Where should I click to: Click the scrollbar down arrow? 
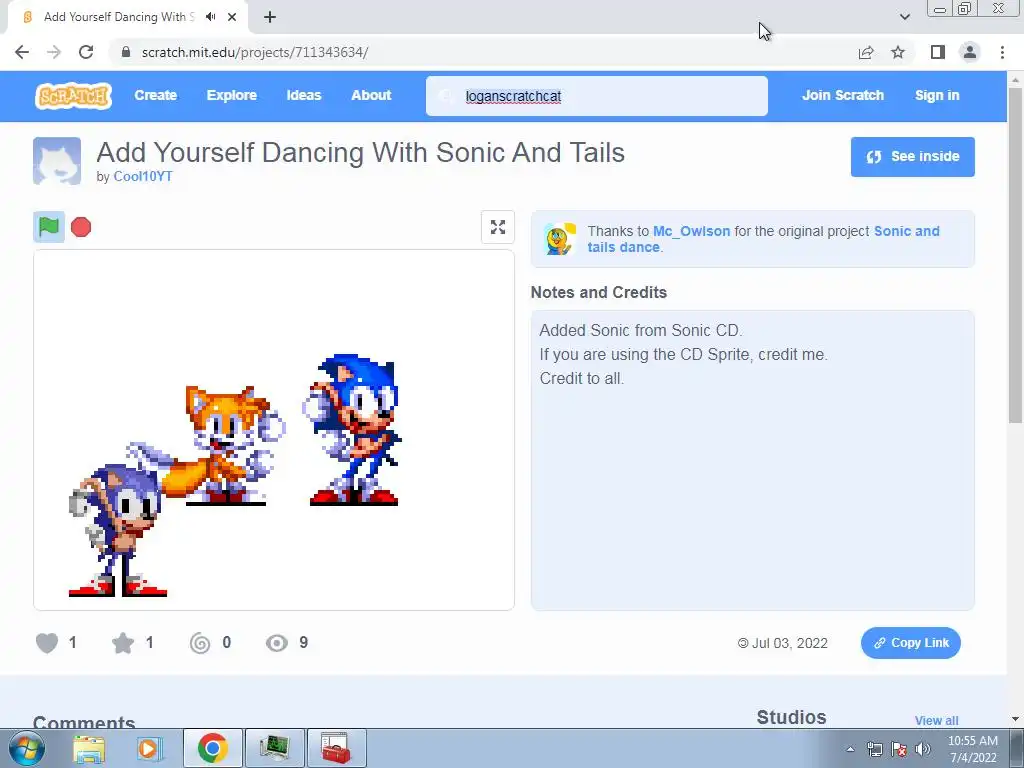tap(1015, 719)
